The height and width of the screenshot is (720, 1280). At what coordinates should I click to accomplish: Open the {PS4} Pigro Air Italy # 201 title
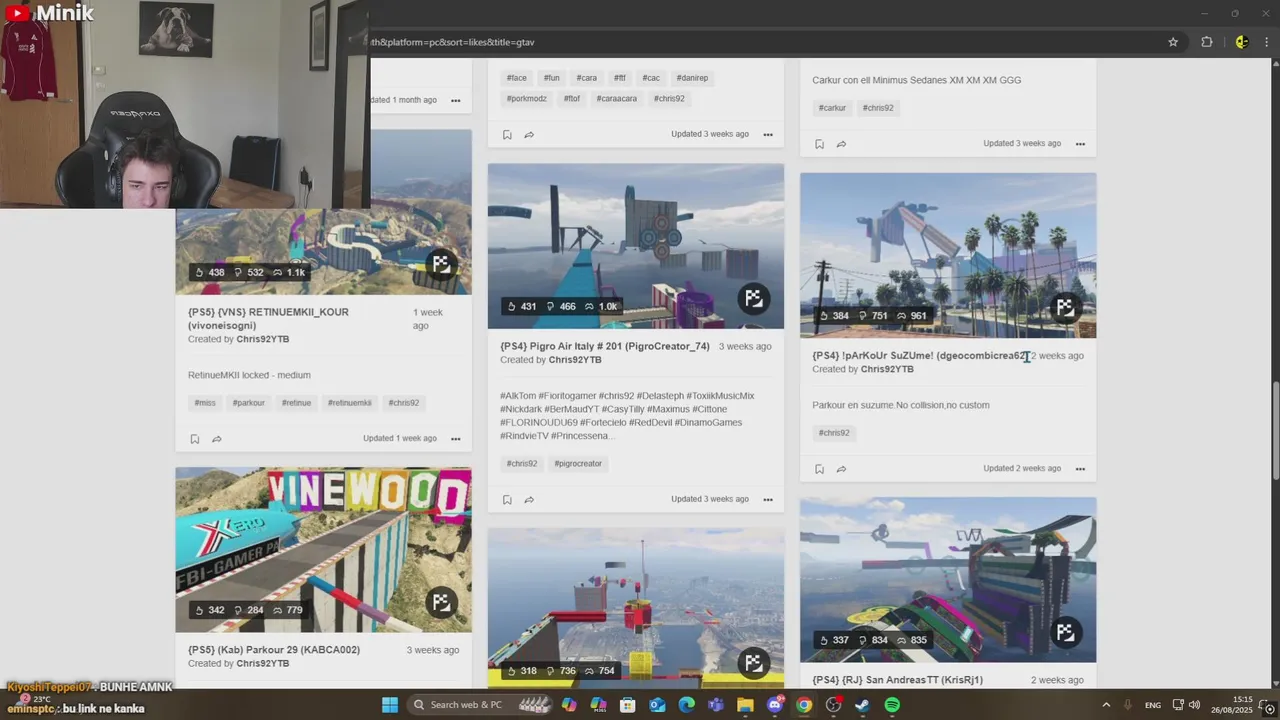point(605,346)
